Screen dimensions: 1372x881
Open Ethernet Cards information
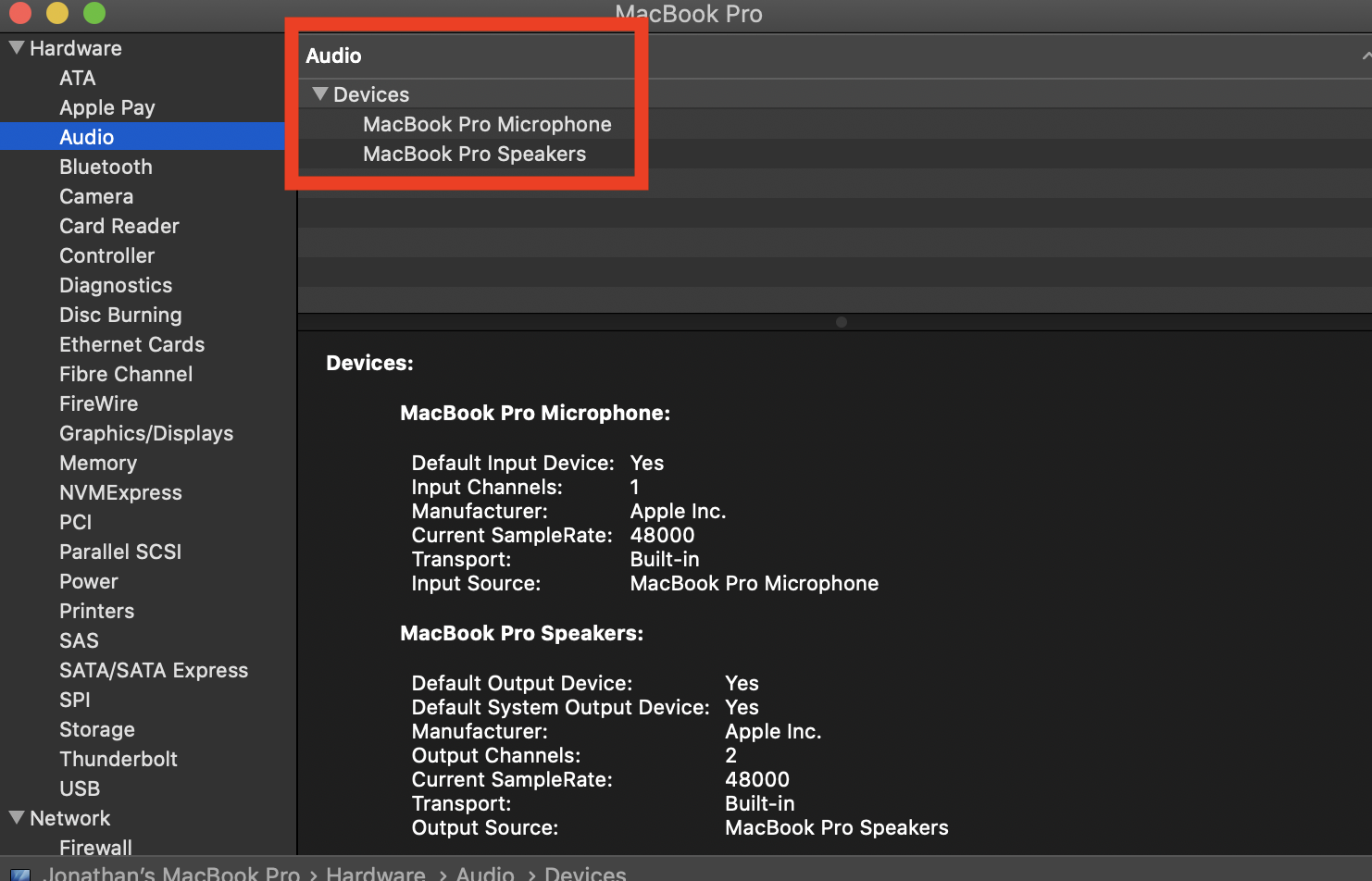pos(132,344)
